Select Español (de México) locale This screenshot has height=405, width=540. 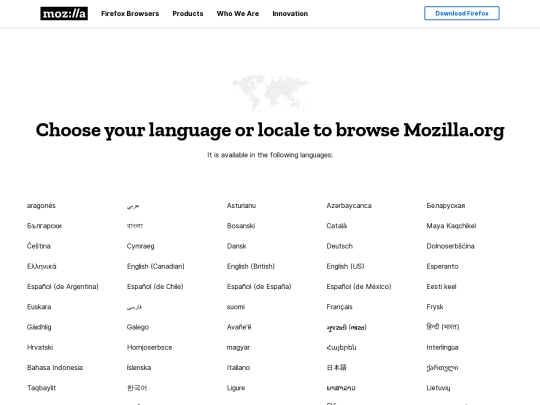[359, 287]
